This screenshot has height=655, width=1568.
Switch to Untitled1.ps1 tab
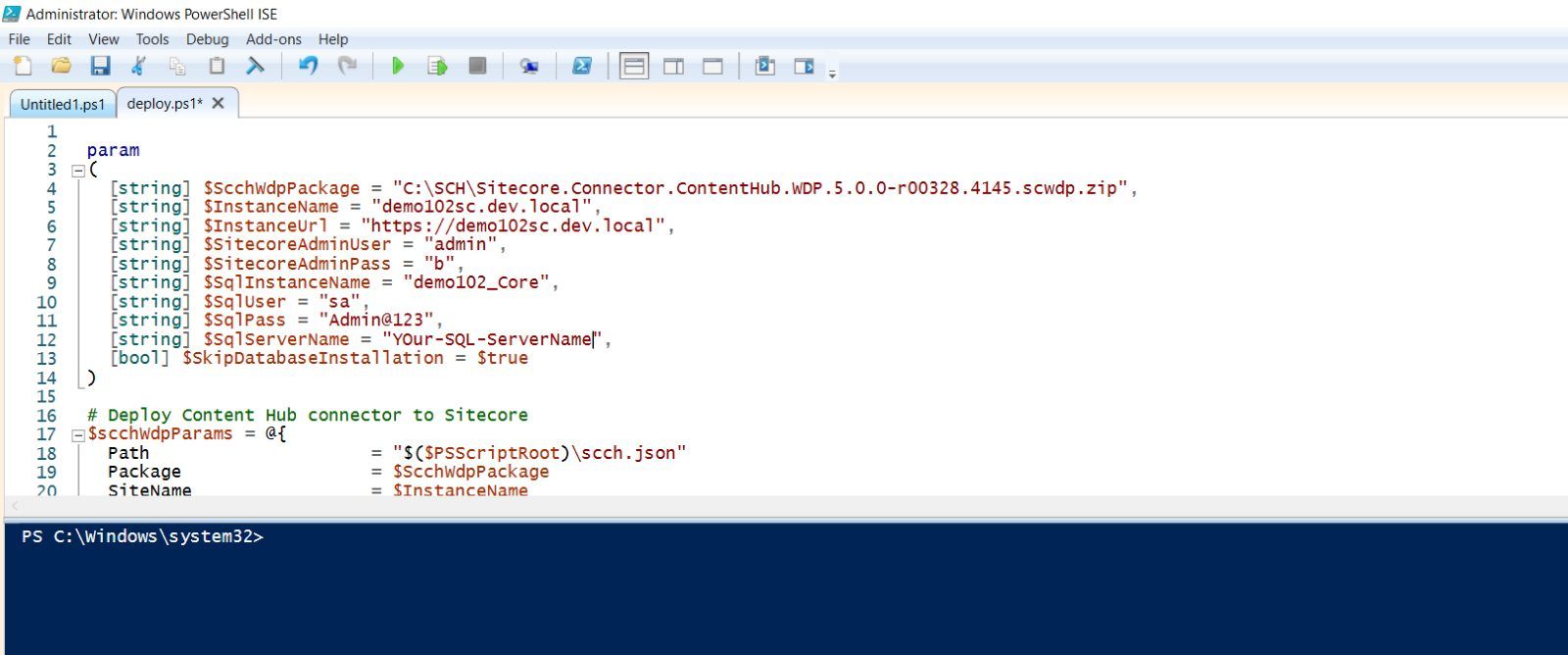point(62,104)
